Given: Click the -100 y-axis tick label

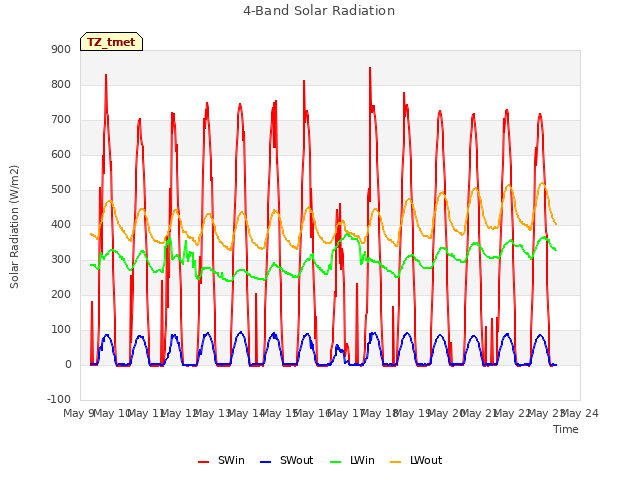Looking at the screenshot, I should click(x=59, y=399).
